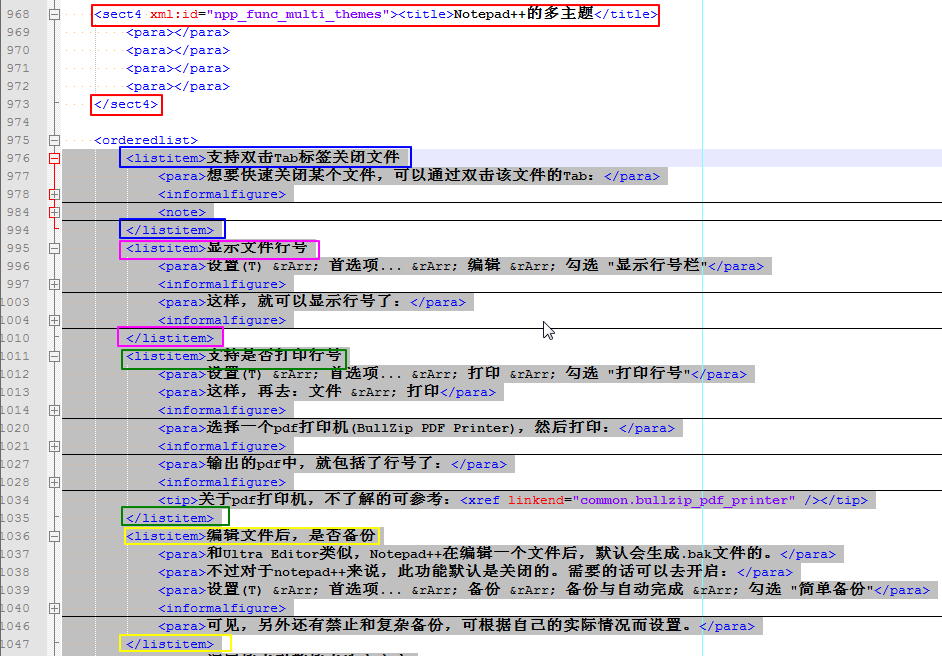Collapse the listitem fold at line 1036
This screenshot has height=656, width=942.
[x=54, y=537]
